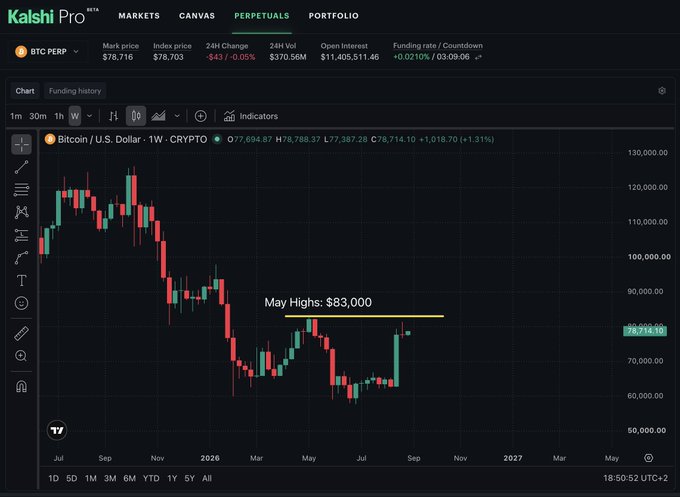Screen dimensions: 680x497
Task: Select the trend line drawing tool
Action: 21,167
